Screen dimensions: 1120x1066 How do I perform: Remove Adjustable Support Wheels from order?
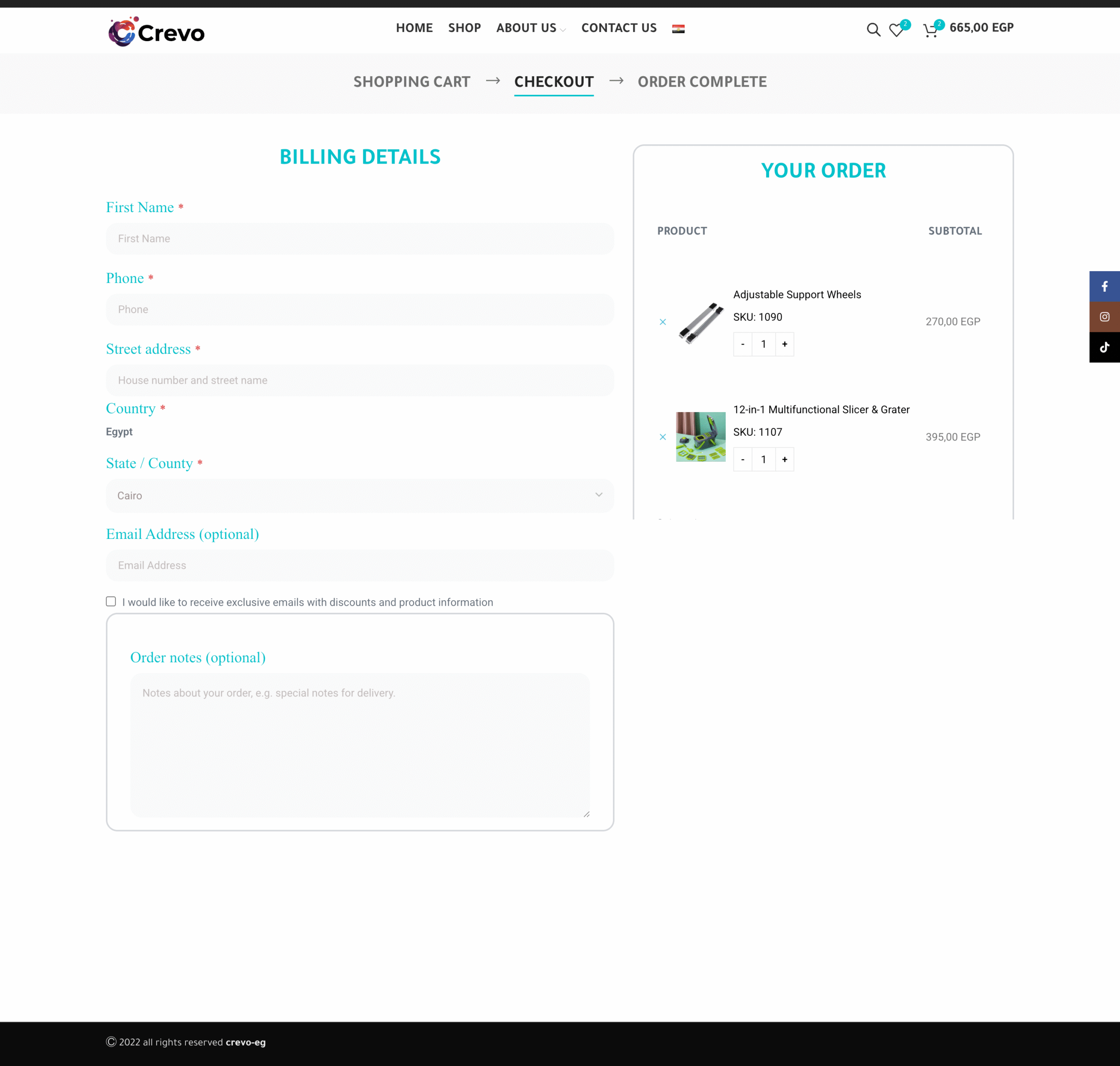click(662, 322)
